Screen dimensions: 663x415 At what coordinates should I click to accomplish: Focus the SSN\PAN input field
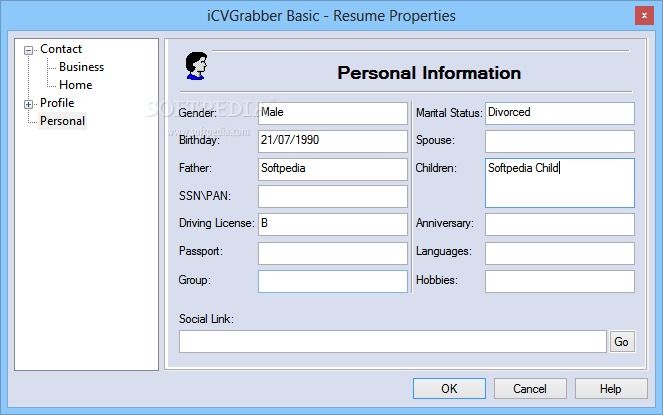tap(333, 197)
